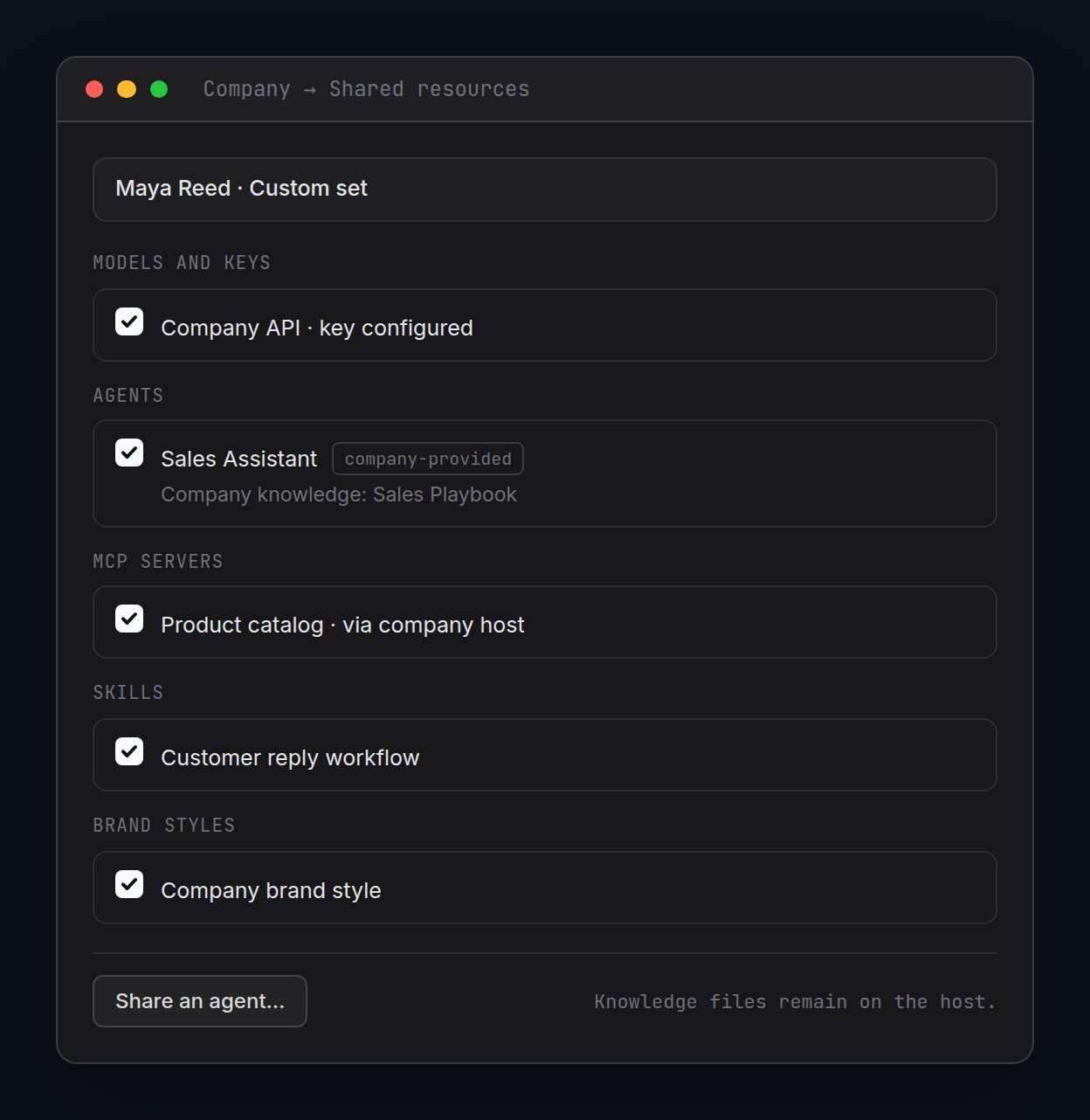Disable the Product catalog MCP server checkbox
This screenshot has height=1120, width=1090.
[x=129, y=619]
